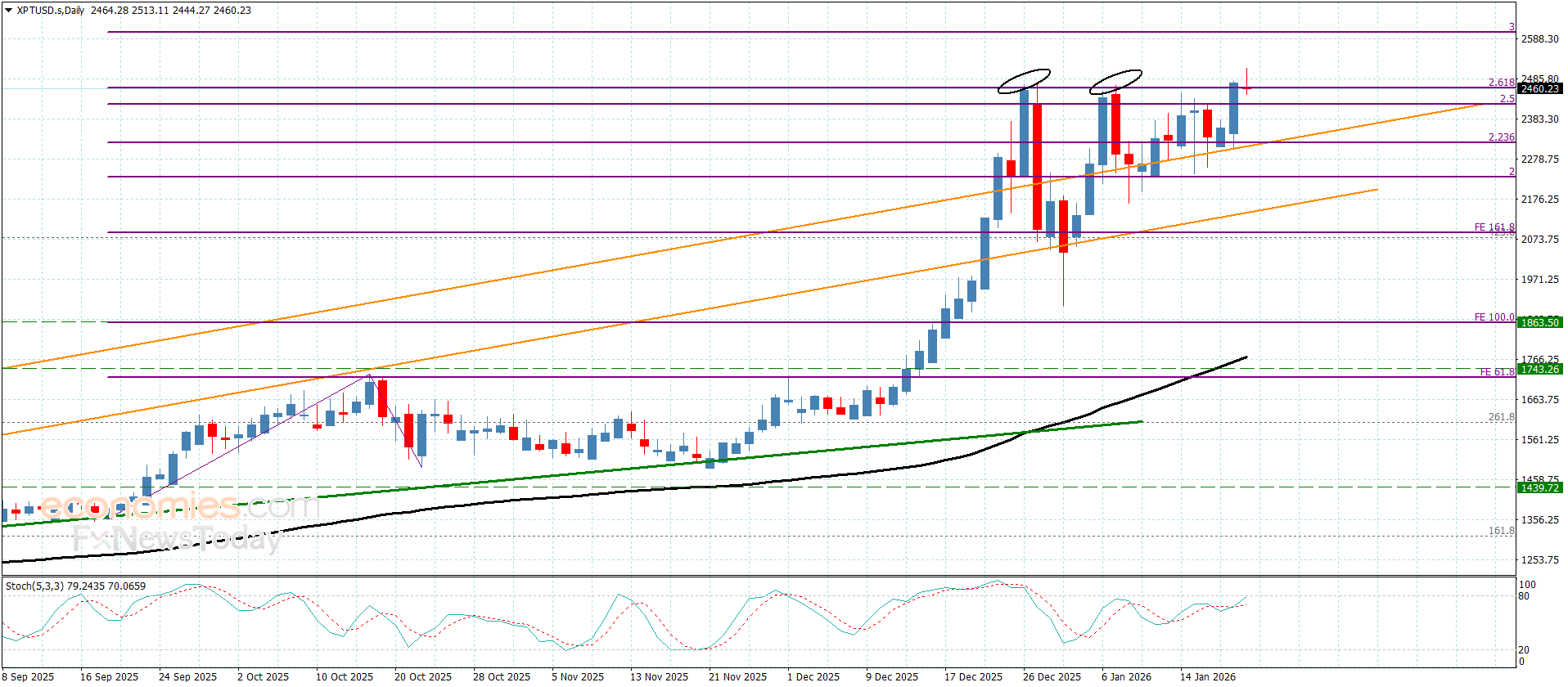Select the 5 Nov 2025 date label
Image resolution: width=1568 pixels, height=687 pixels.
pos(578,676)
